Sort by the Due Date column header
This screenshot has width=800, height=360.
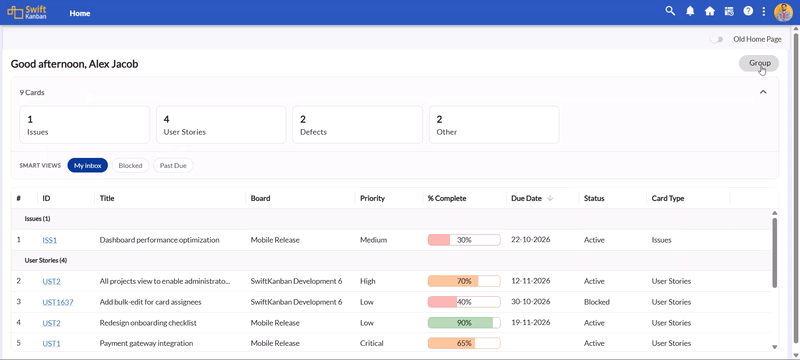pos(527,198)
